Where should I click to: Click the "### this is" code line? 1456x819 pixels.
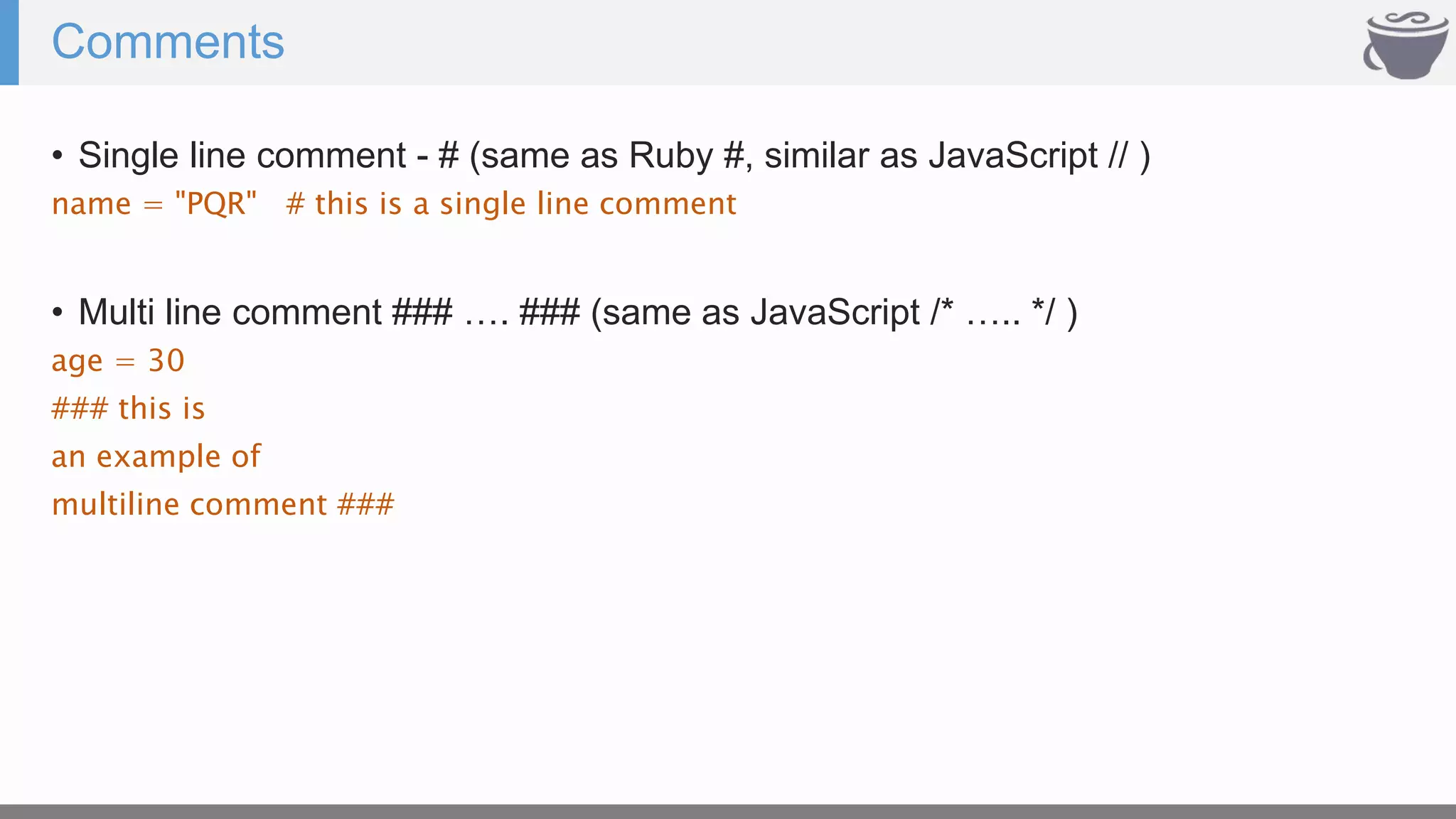pyautogui.click(x=128, y=409)
